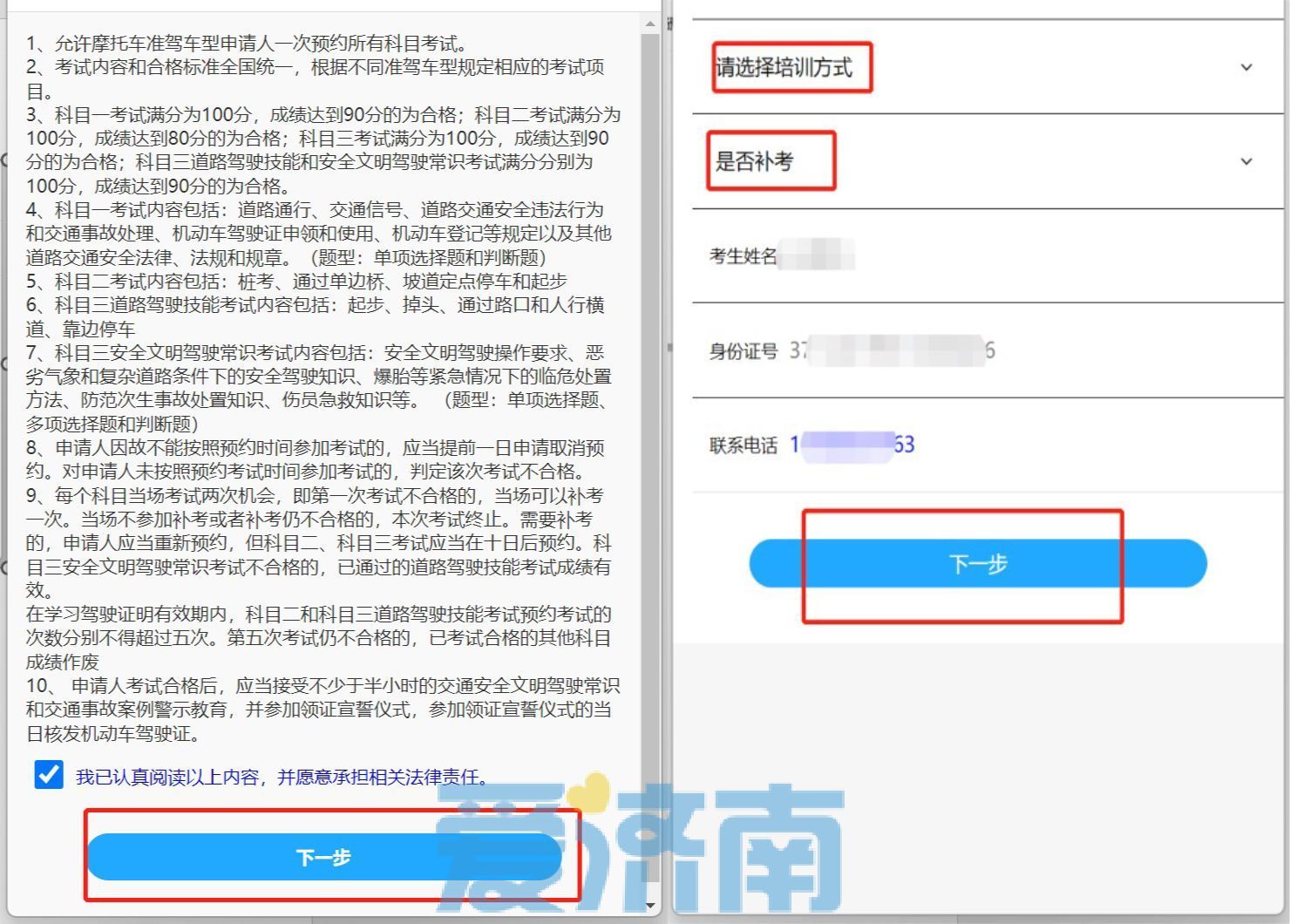Click the scrollbar down arrow at bottom left
The width and height of the screenshot is (1290, 924).
pyautogui.click(x=649, y=902)
